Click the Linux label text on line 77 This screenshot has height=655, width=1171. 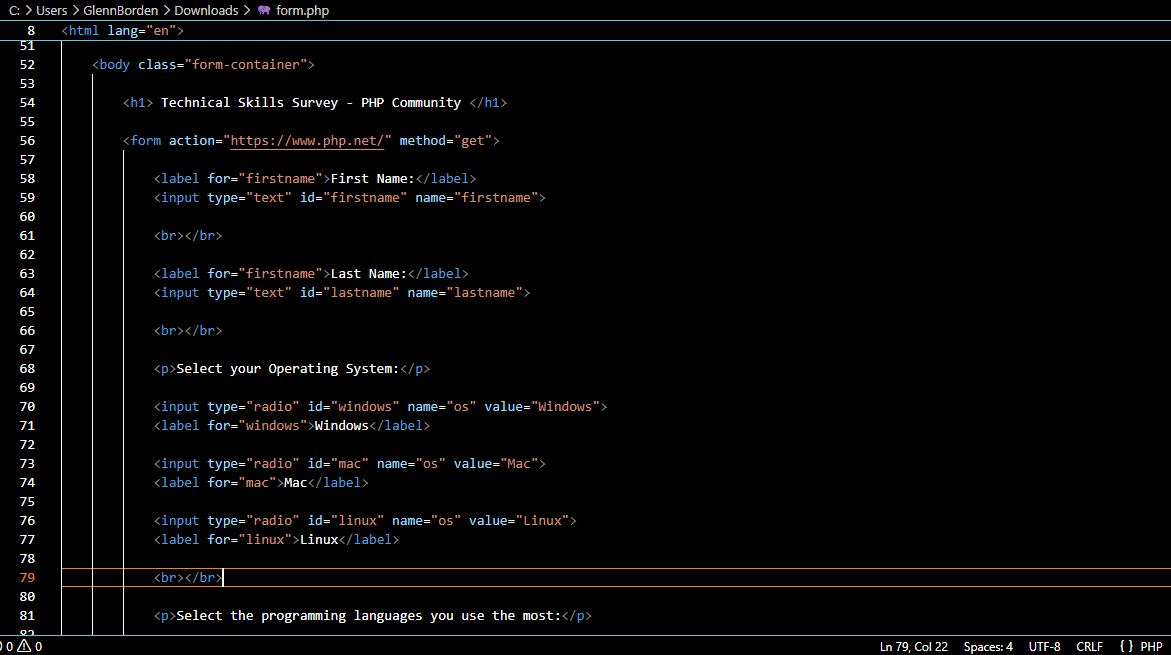point(319,539)
